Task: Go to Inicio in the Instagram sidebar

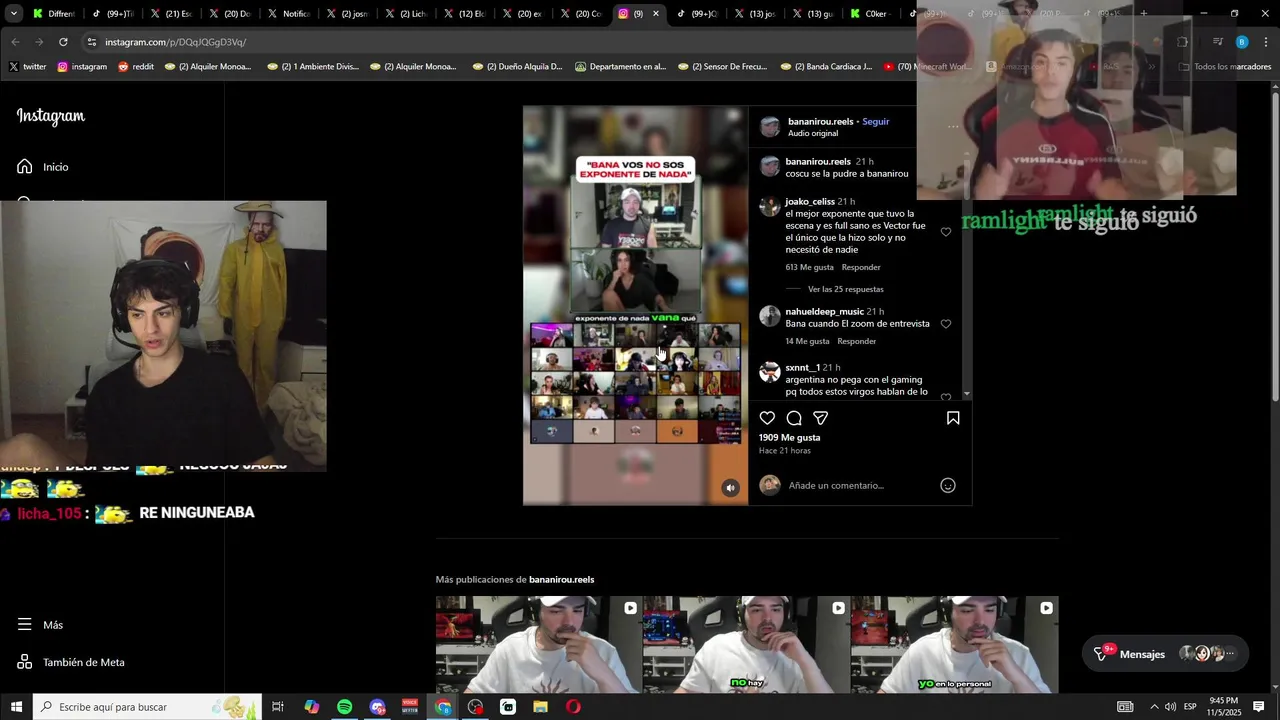Action: tap(43, 167)
